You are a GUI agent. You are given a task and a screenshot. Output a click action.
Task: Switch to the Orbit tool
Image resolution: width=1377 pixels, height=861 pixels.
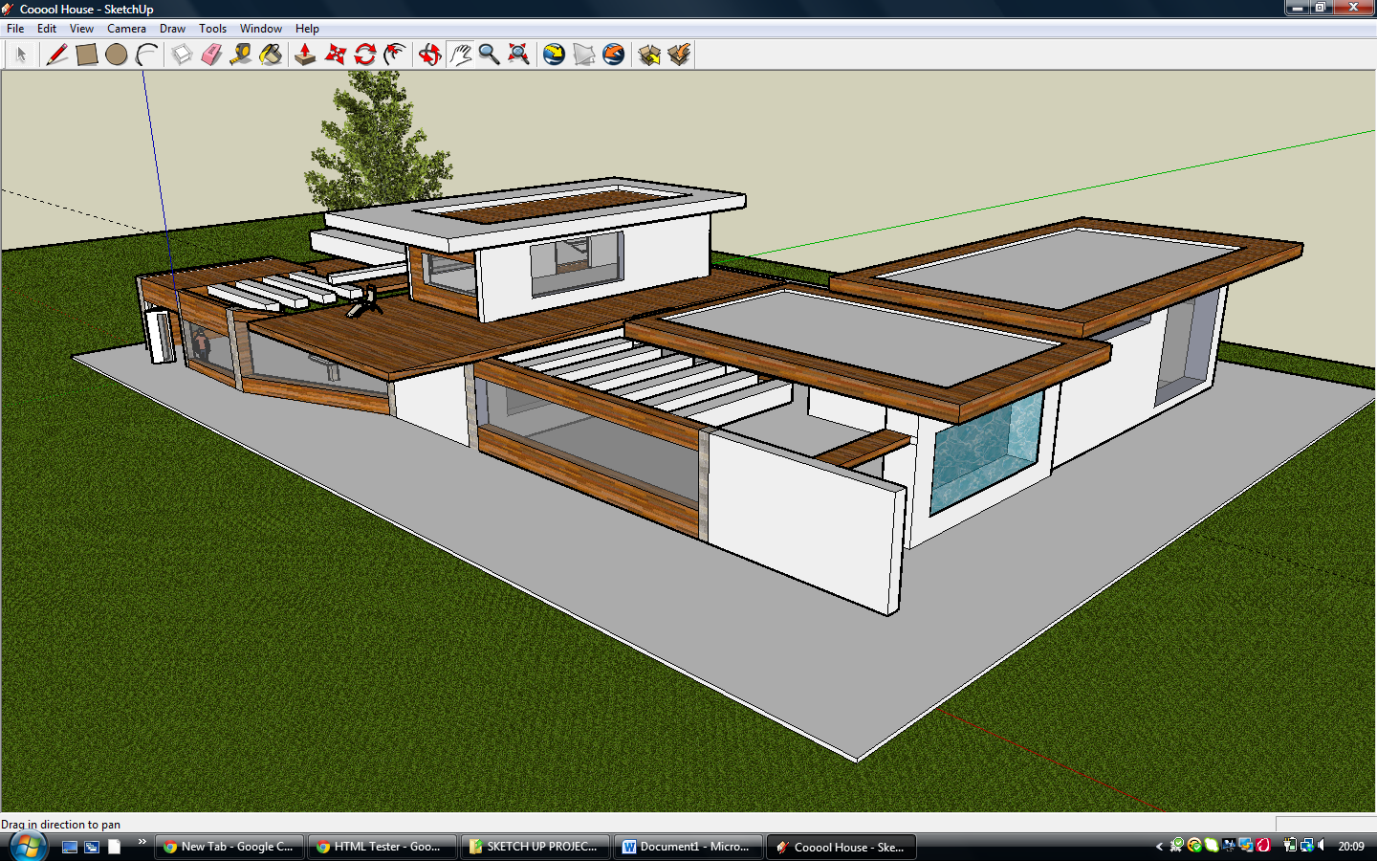coord(430,55)
